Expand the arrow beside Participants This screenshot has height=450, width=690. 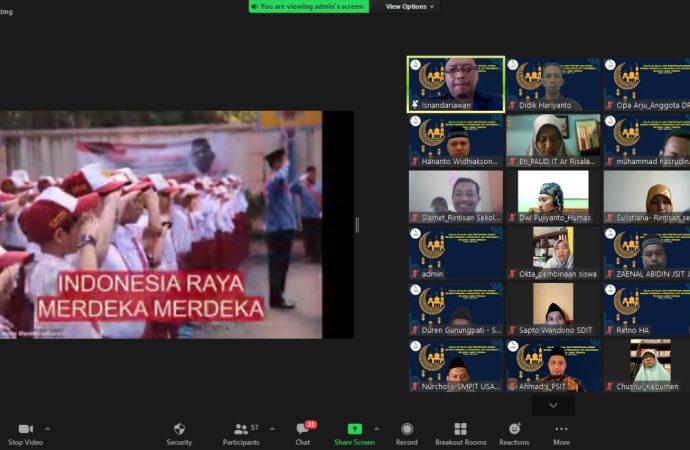click(x=272, y=428)
